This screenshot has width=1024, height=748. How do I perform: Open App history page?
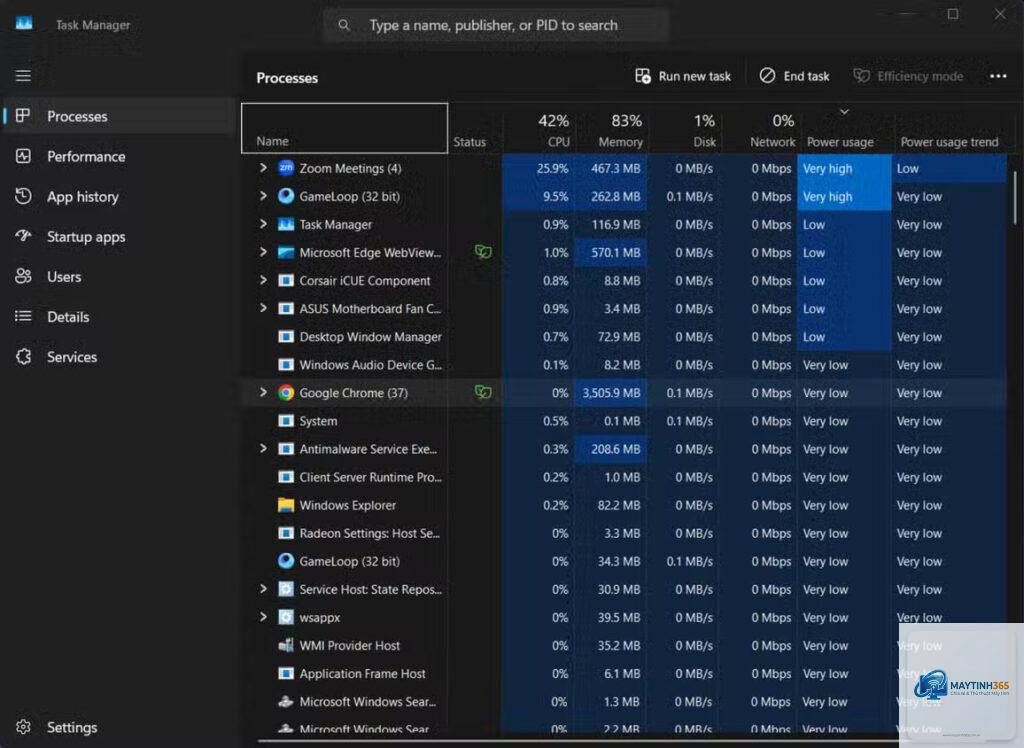pos(120,197)
